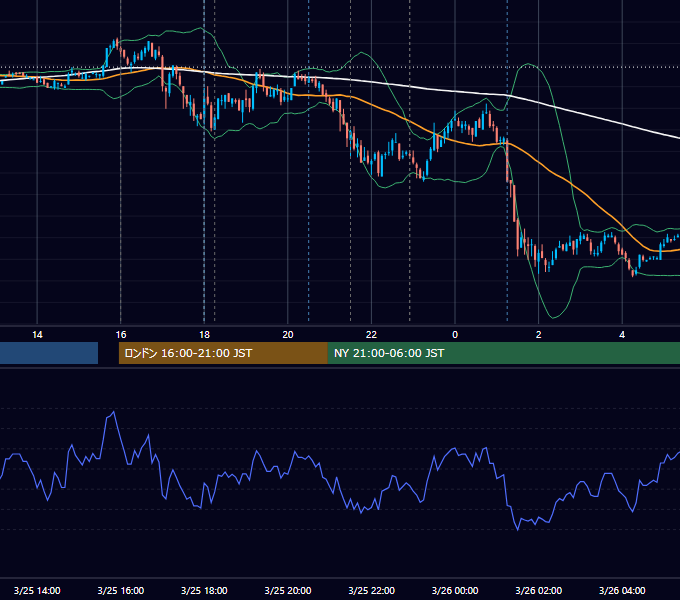Click the '3/26 04:00' date label
Viewport: 680px width, 600px height.
(x=622, y=590)
